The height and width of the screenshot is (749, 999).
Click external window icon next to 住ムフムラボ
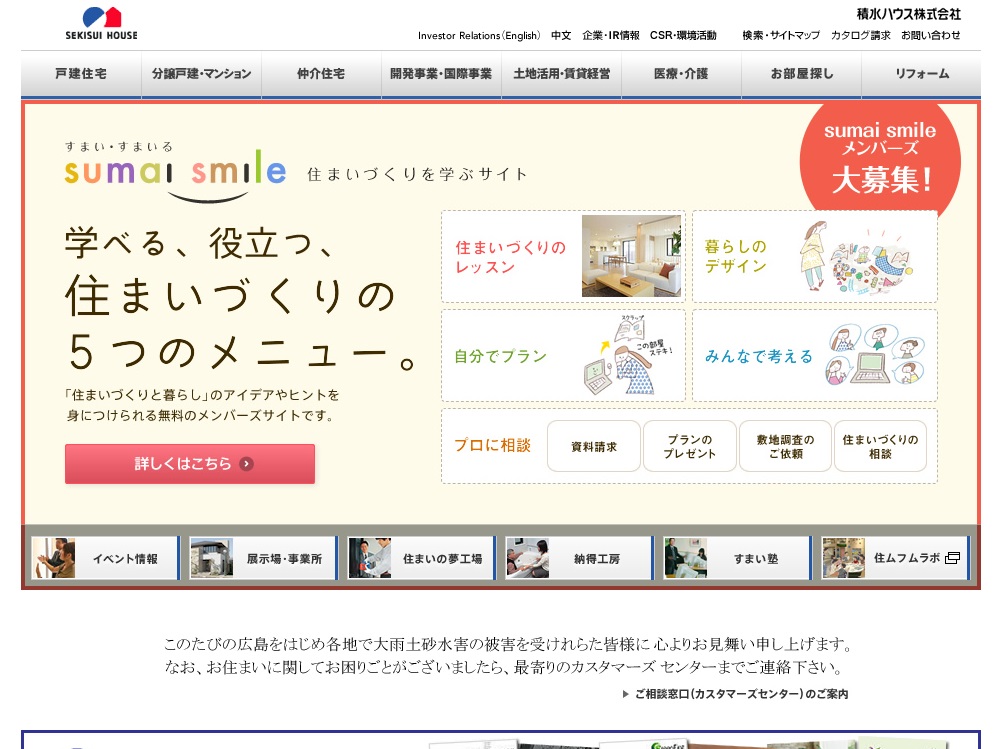952,558
